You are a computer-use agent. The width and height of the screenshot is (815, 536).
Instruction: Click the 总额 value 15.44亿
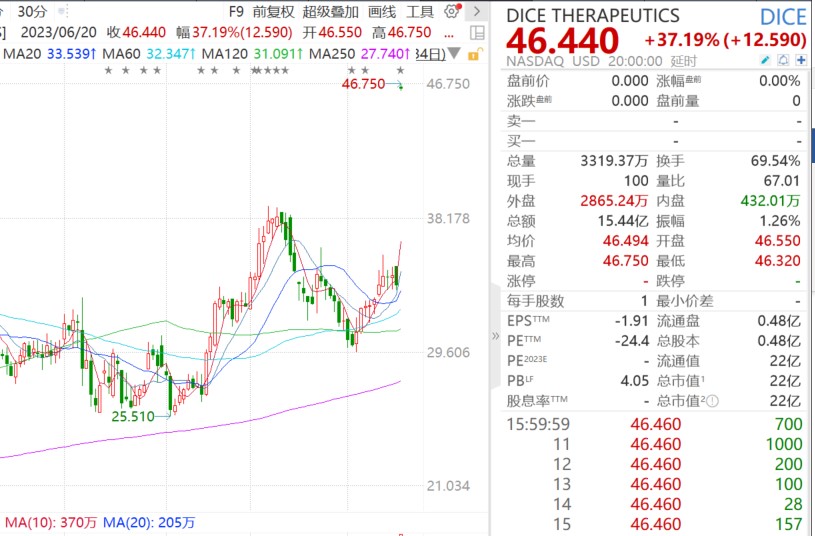click(623, 221)
